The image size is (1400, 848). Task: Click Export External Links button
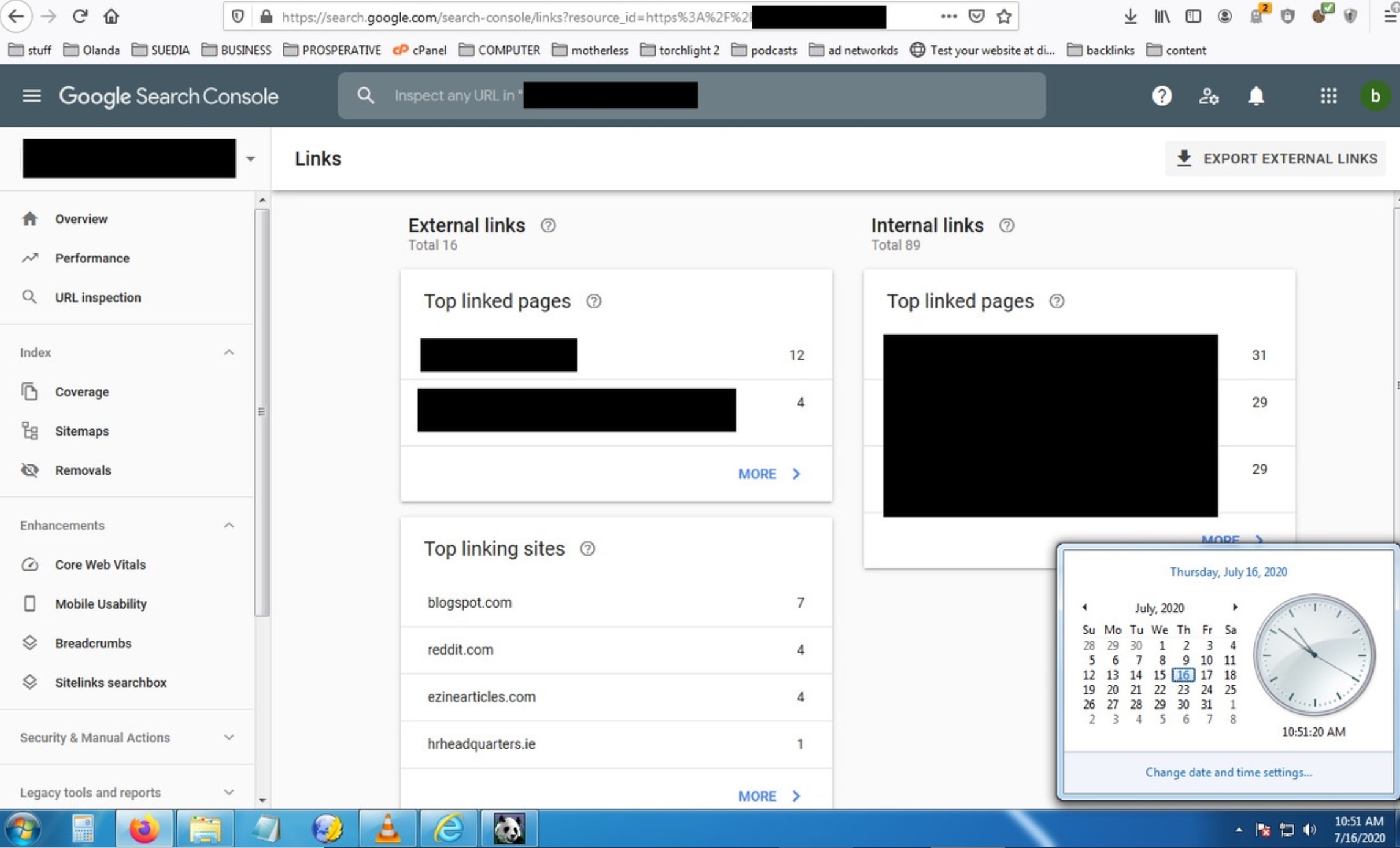coord(1275,159)
